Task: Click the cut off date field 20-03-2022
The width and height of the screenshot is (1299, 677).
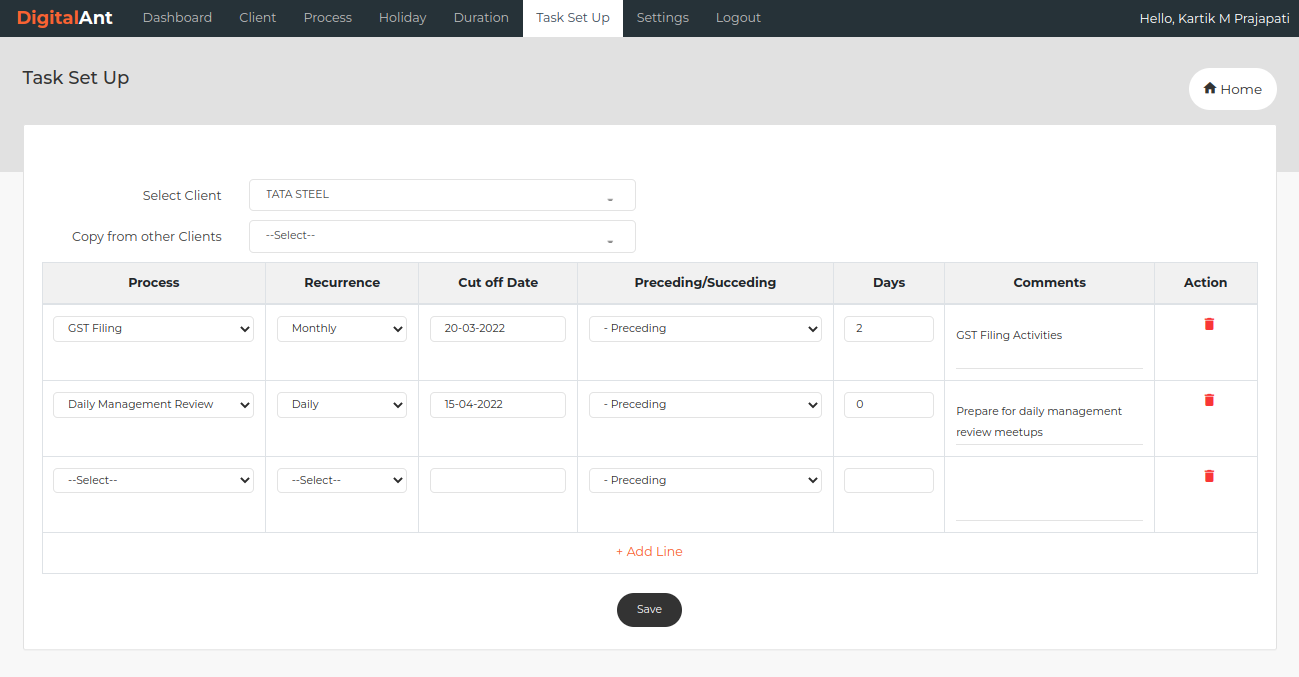Action: tap(497, 329)
